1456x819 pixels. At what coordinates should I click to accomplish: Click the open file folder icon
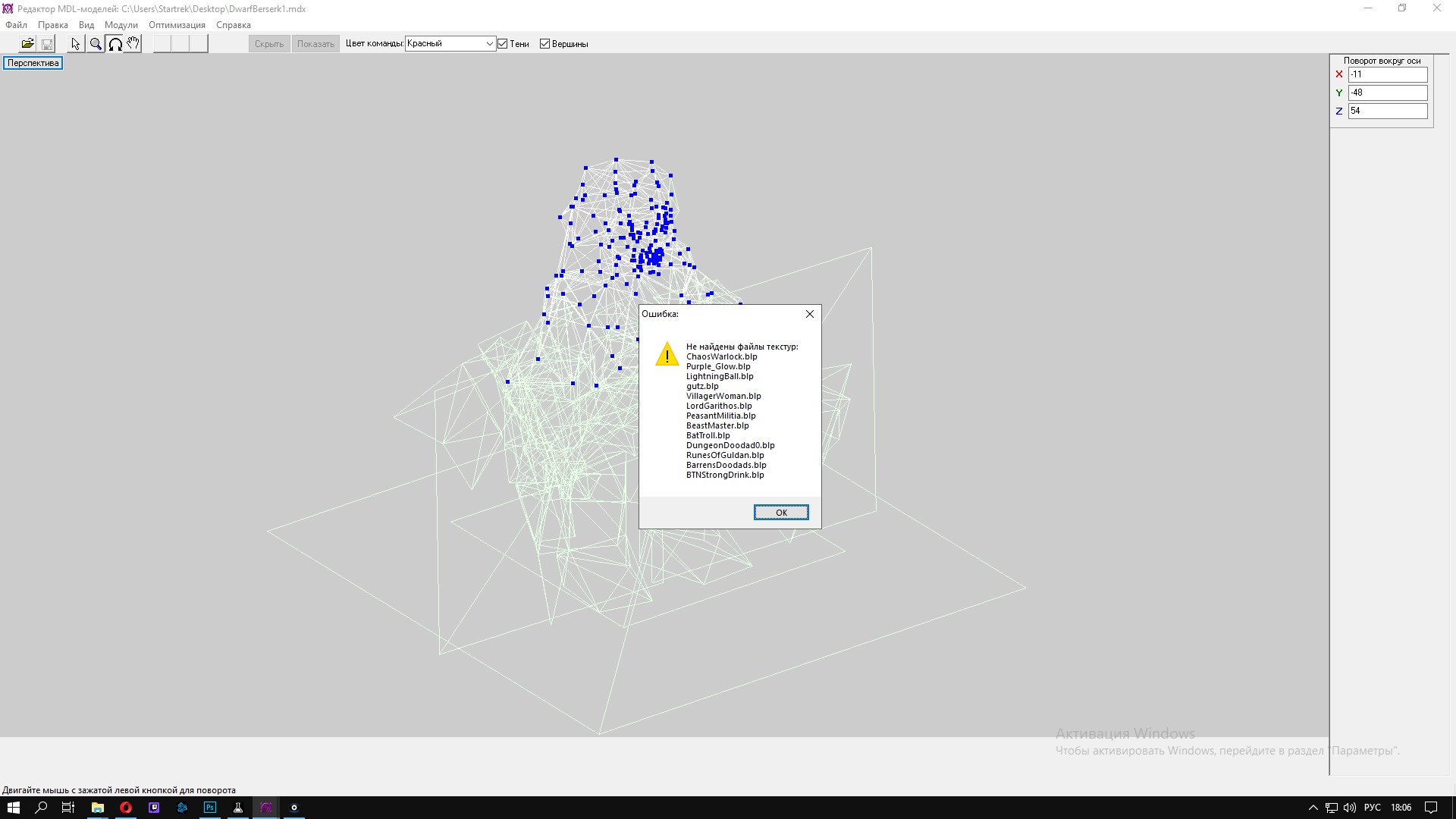pyautogui.click(x=27, y=44)
